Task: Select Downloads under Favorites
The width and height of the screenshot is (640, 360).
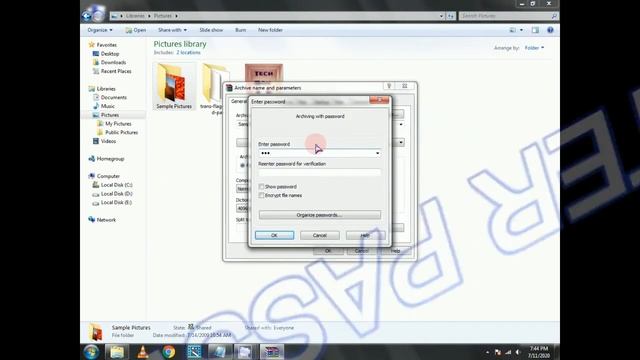Action: (x=113, y=62)
